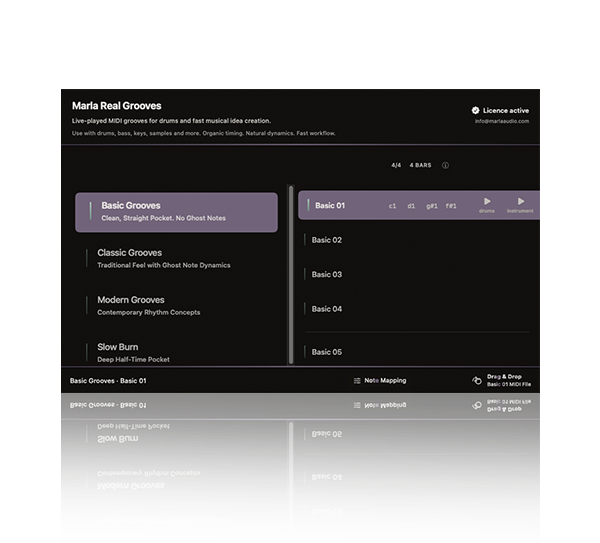The width and height of the screenshot is (600, 543).
Task: Open Note Mapping list icon
Action: 357,381
